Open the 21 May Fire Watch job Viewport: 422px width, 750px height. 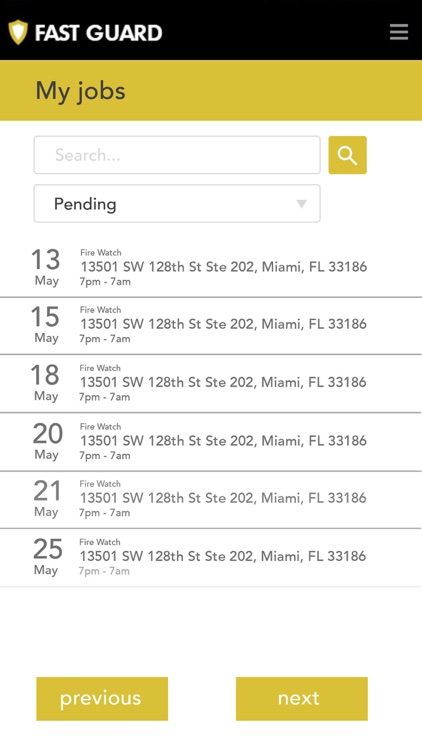[211, 500]
